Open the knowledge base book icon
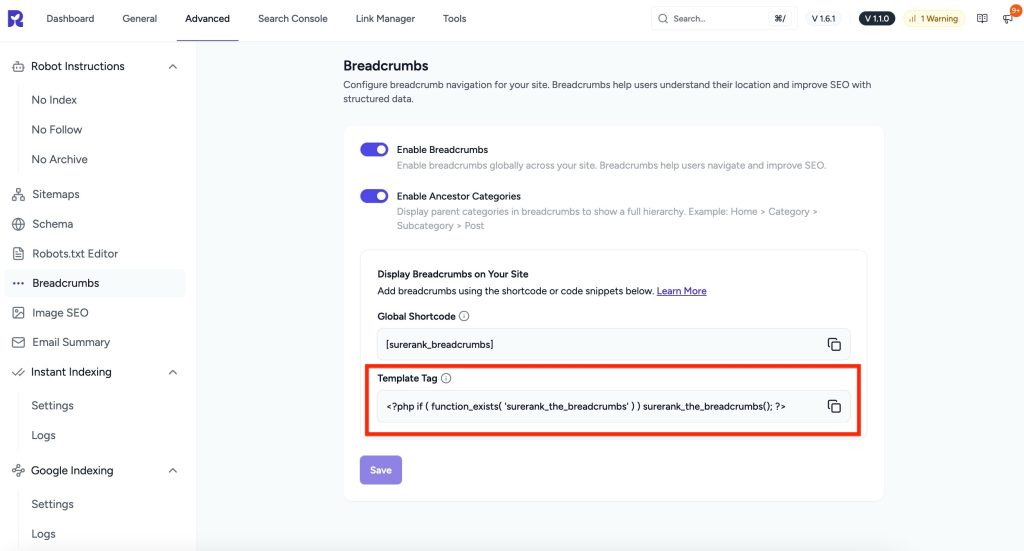 pyautogui.click(x=982, y=19)
